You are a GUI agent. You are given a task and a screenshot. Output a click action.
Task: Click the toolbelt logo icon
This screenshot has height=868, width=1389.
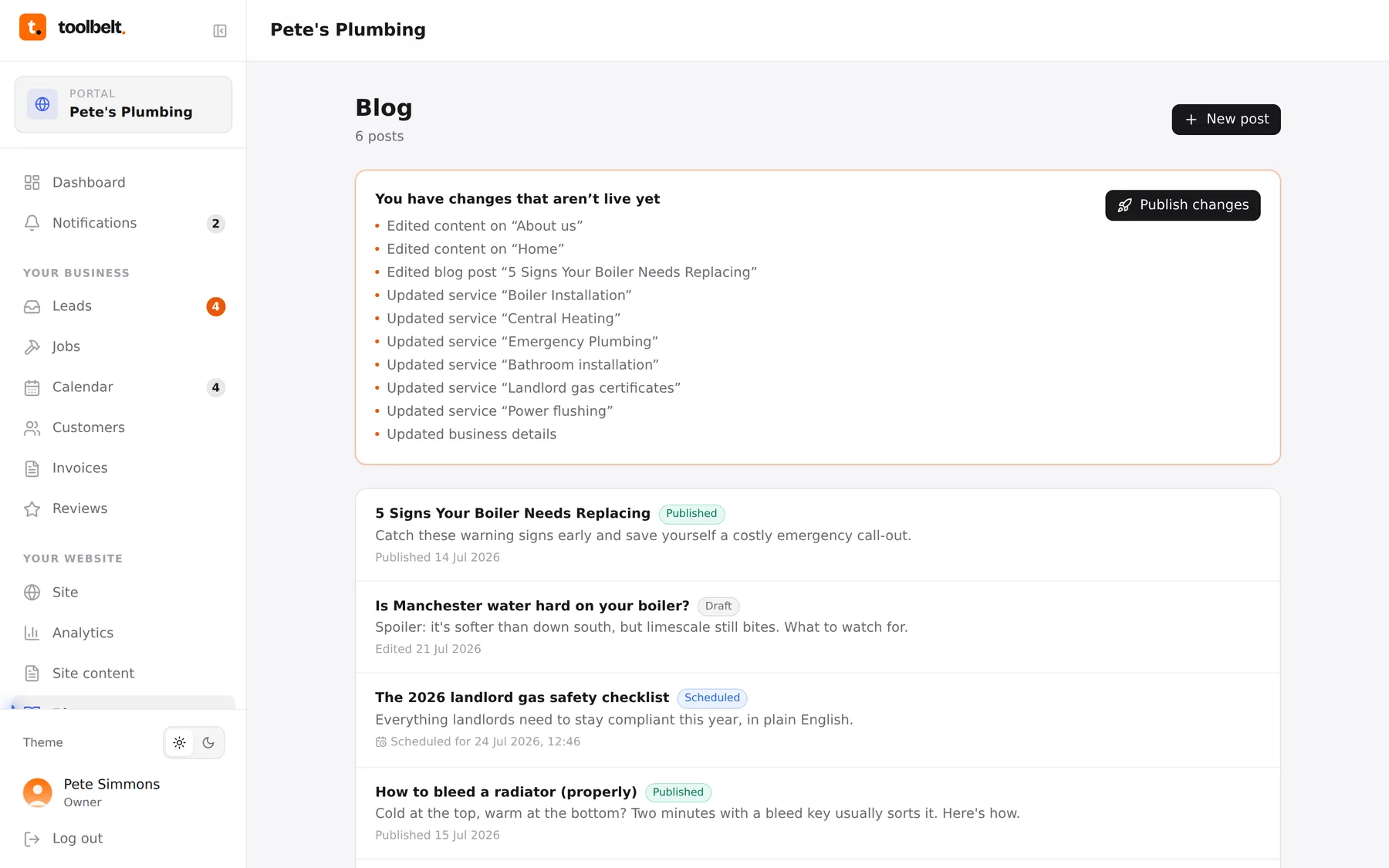tap(32, 27)
